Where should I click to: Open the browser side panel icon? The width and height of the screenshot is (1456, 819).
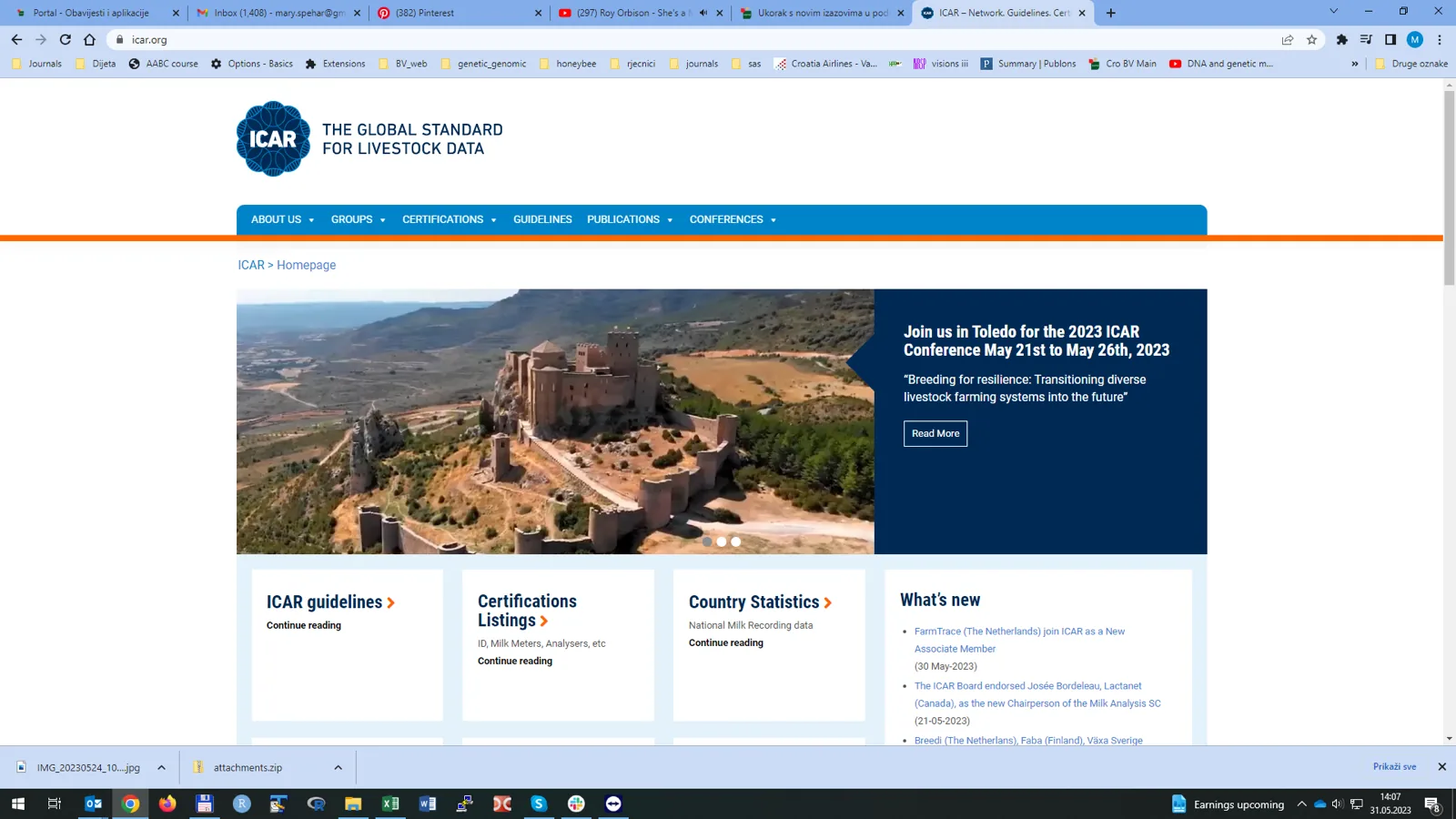1390,40
